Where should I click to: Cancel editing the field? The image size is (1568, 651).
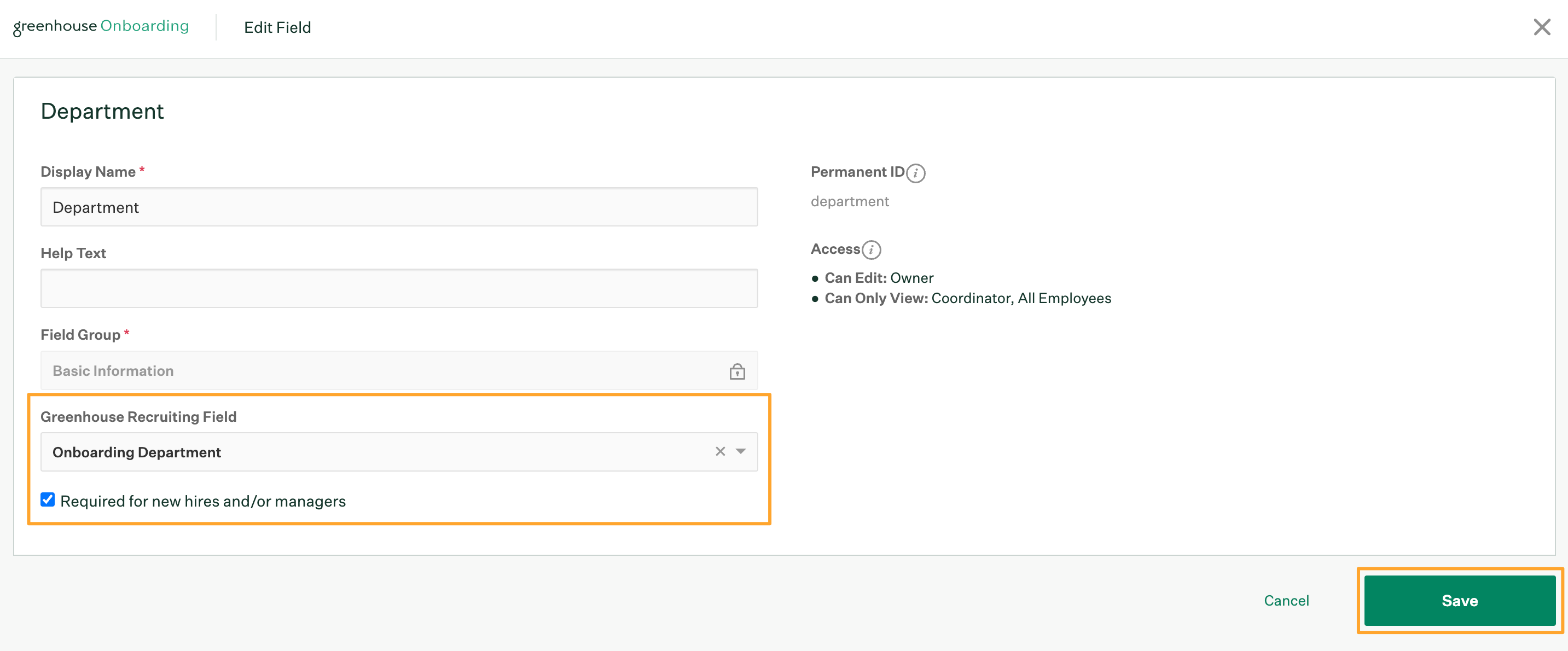coord(1286,601)
